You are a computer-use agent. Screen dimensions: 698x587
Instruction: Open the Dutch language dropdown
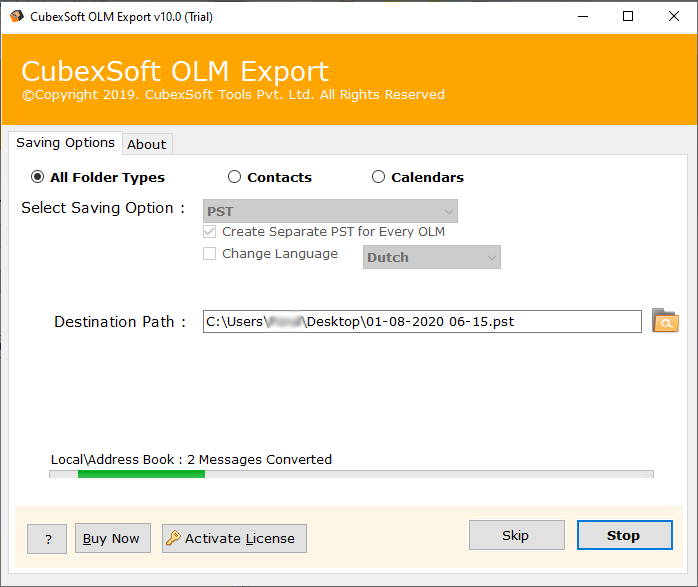tap(432, 257)
